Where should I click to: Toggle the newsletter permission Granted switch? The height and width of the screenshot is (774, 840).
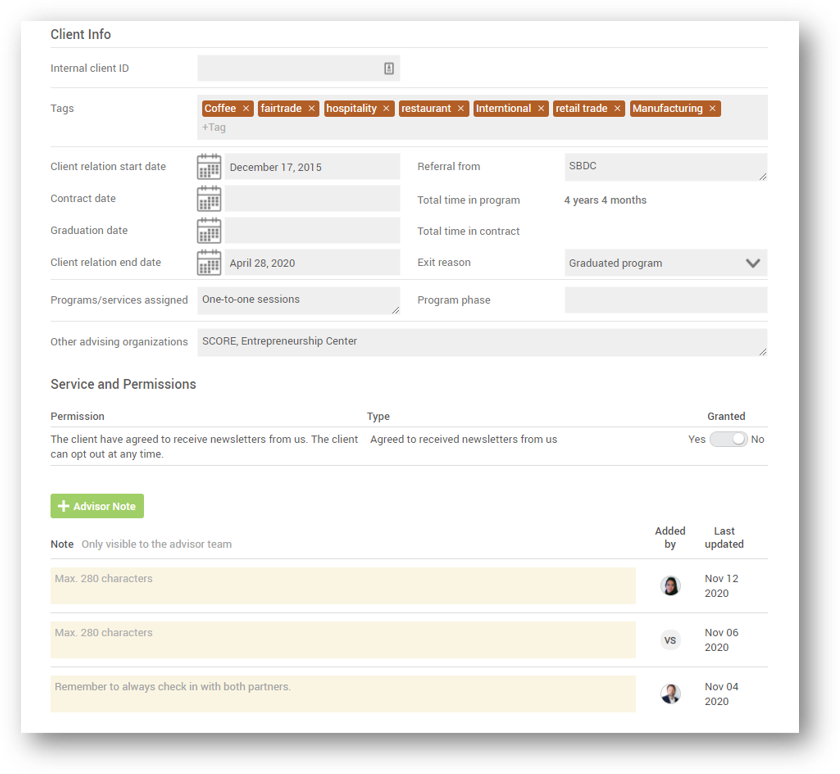tap(728, 439)
